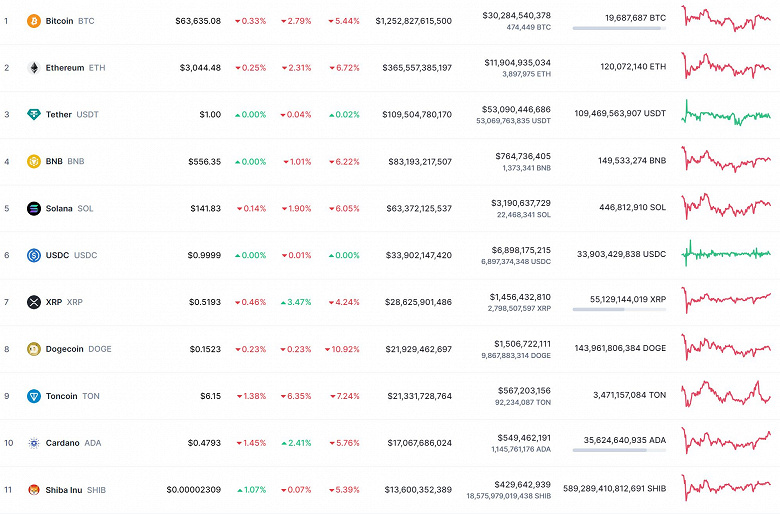The height and width of the screenshot is (514, 780).
Task: Click Cardano's market cap value
Action: tap(417, 443)
